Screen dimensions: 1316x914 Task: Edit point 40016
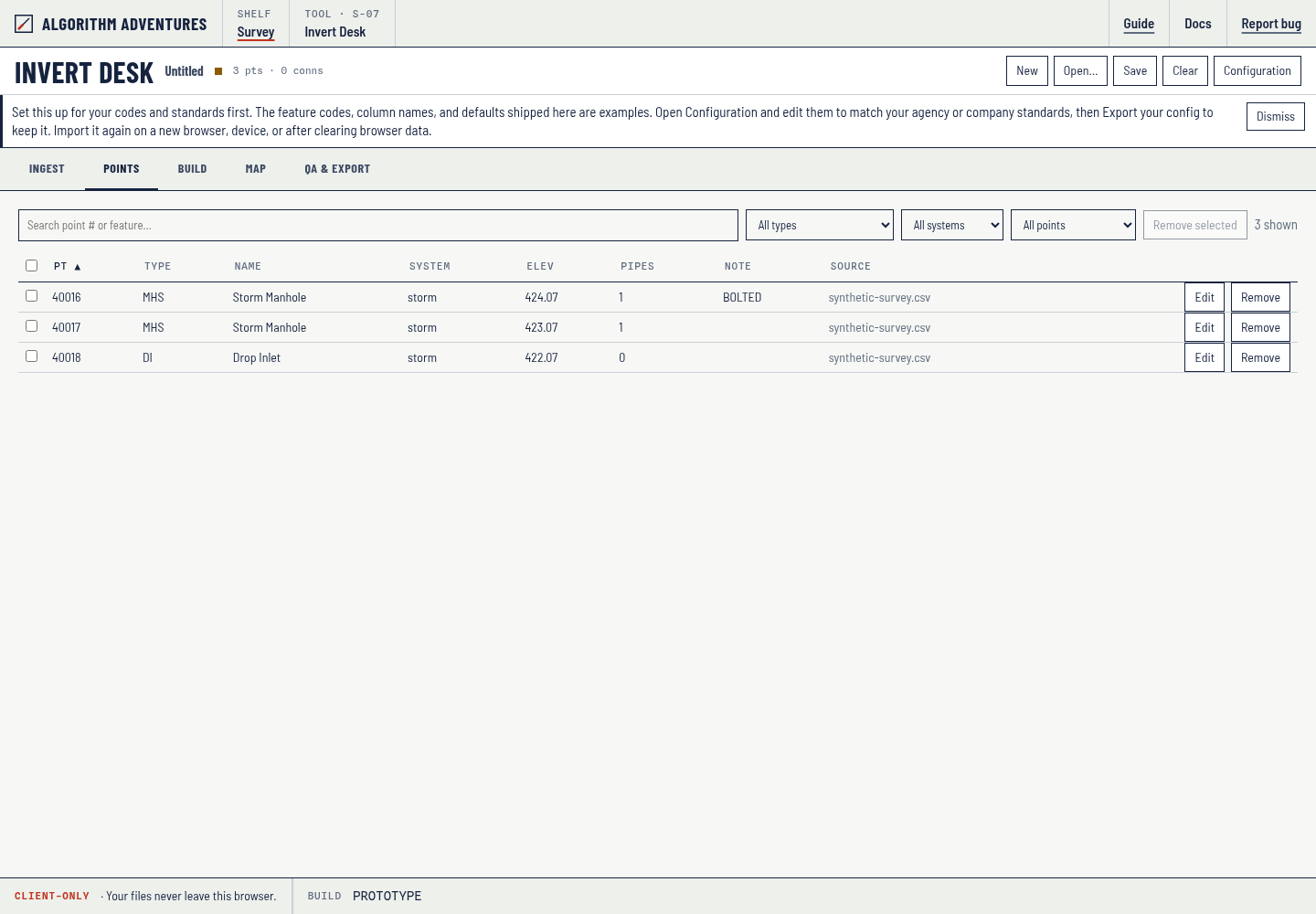[1205, 297]
